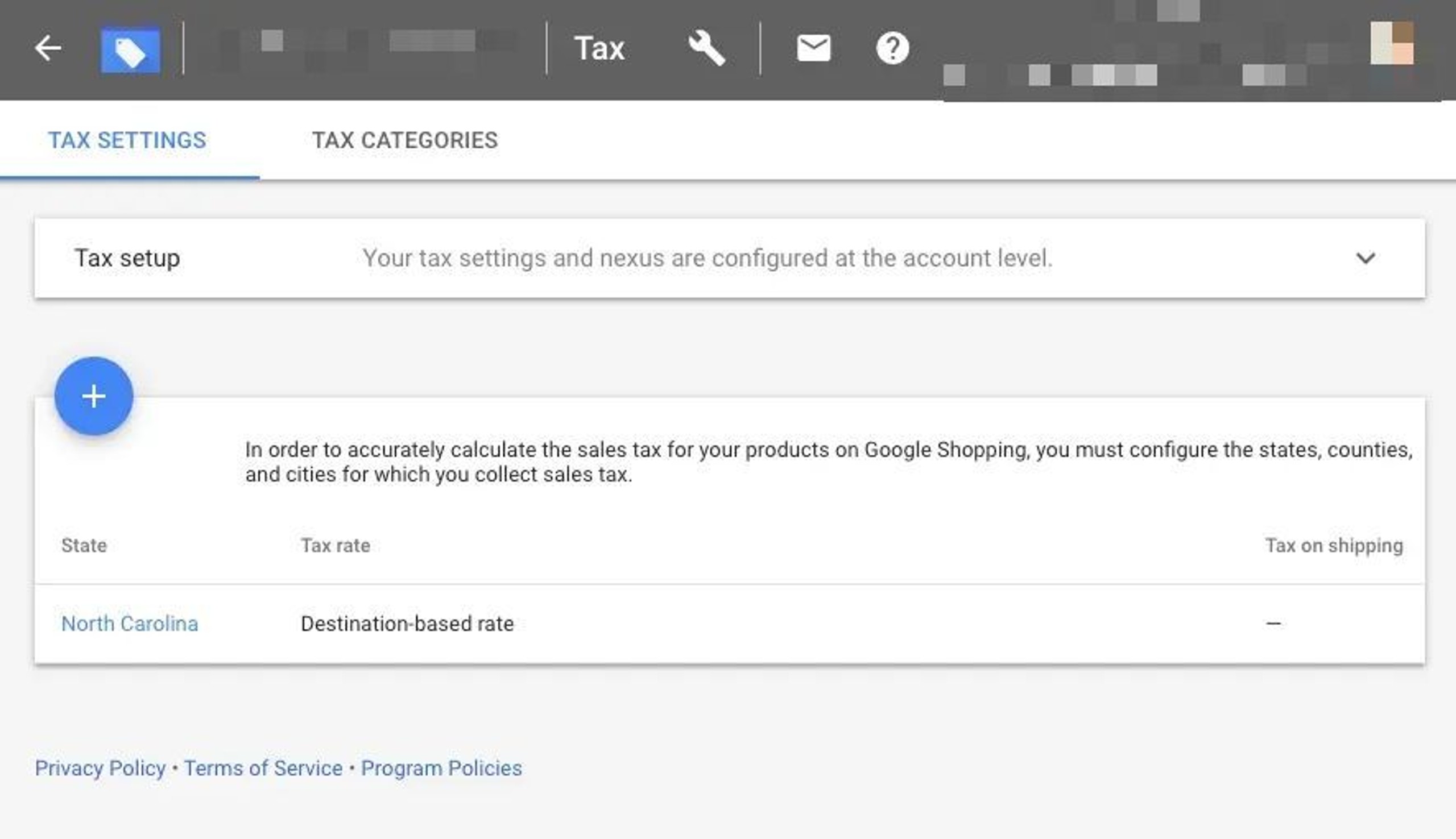The width and height of the screenshot is (1456, 839).
Task: Switch to the Tax Categories tab
Action: click(x=404, y=140)
